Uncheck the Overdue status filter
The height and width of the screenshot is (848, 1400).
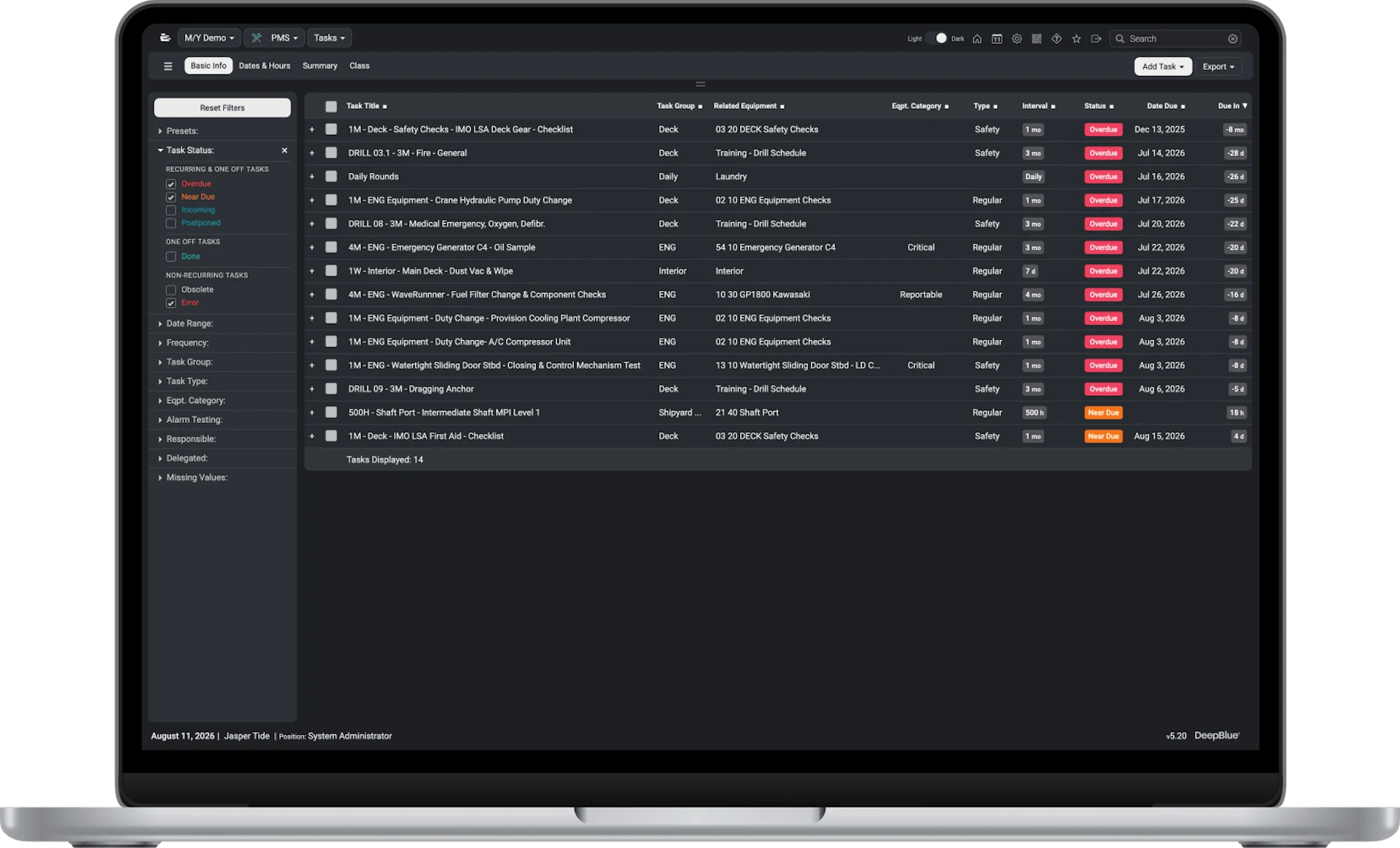[x=171, y=184]
